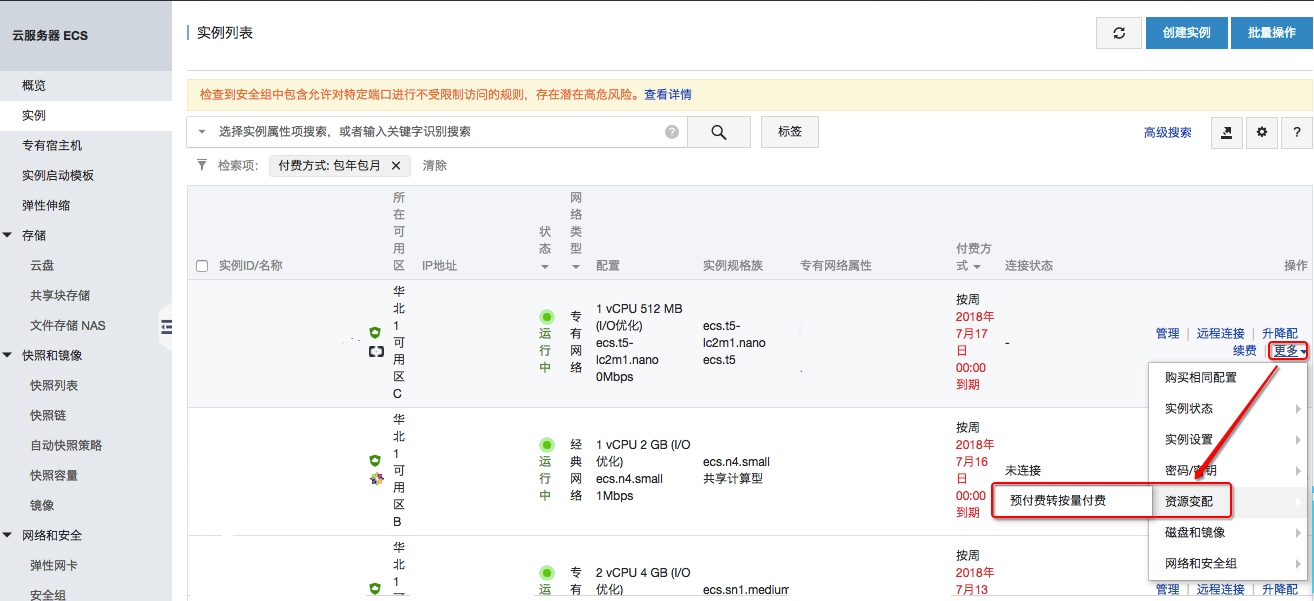Click the refresh icon button

point(1119,33)
